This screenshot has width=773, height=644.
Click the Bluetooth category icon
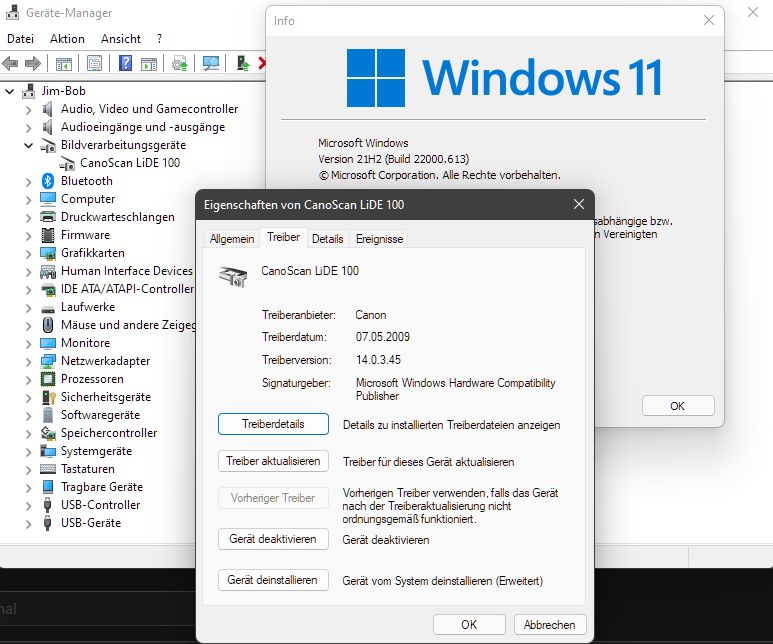48,181
